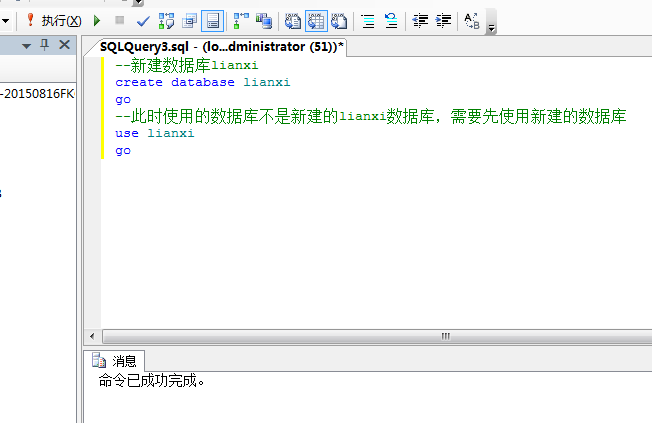Image resolution: width=652 pixels, height=423 pixels.
Task: Set results to file output
Action: pos(339,21)
